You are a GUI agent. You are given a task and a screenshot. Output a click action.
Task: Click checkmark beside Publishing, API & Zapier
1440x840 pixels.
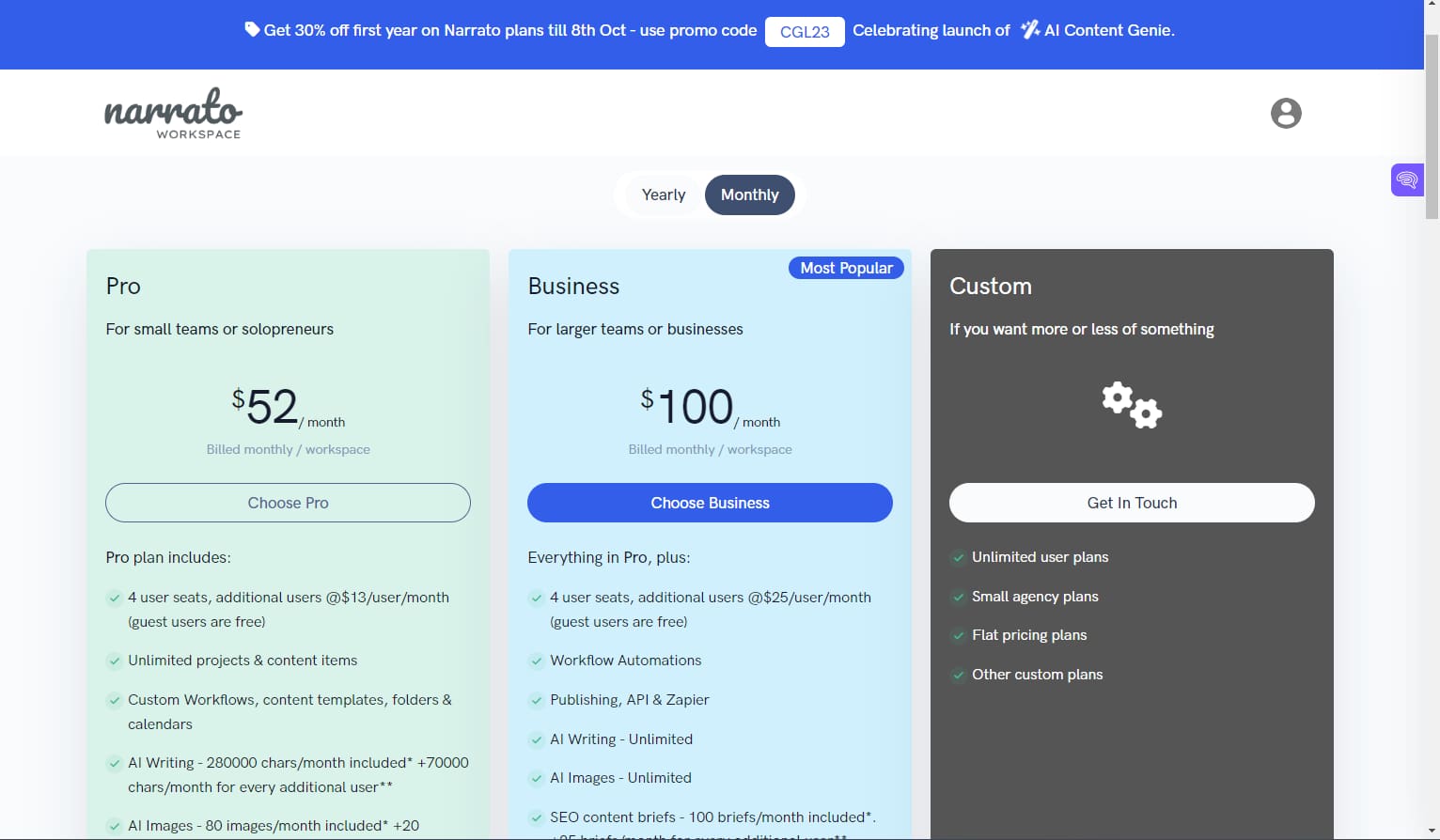(536, 701)
